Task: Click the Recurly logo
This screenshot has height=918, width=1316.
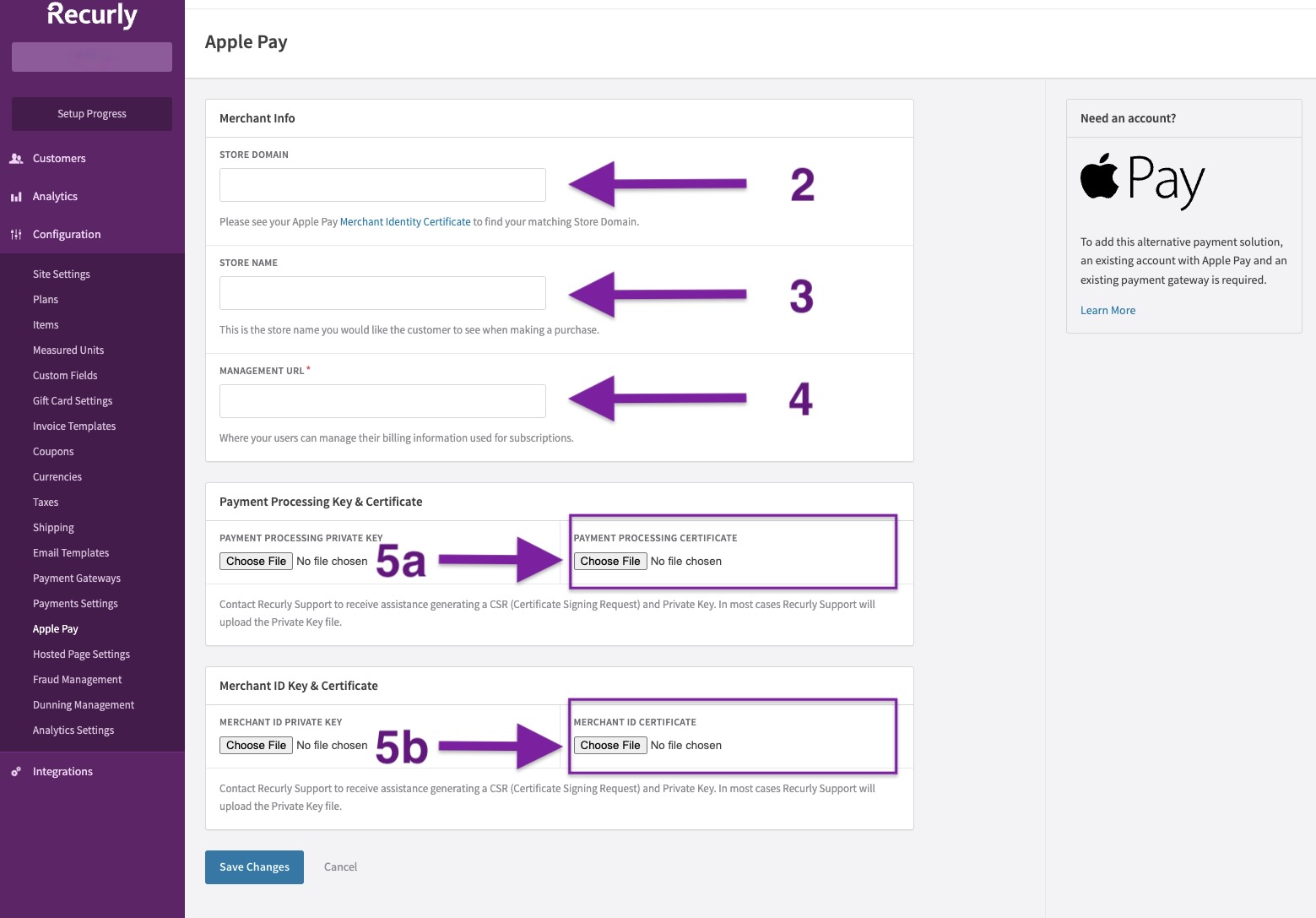Action: click(92, 14)
